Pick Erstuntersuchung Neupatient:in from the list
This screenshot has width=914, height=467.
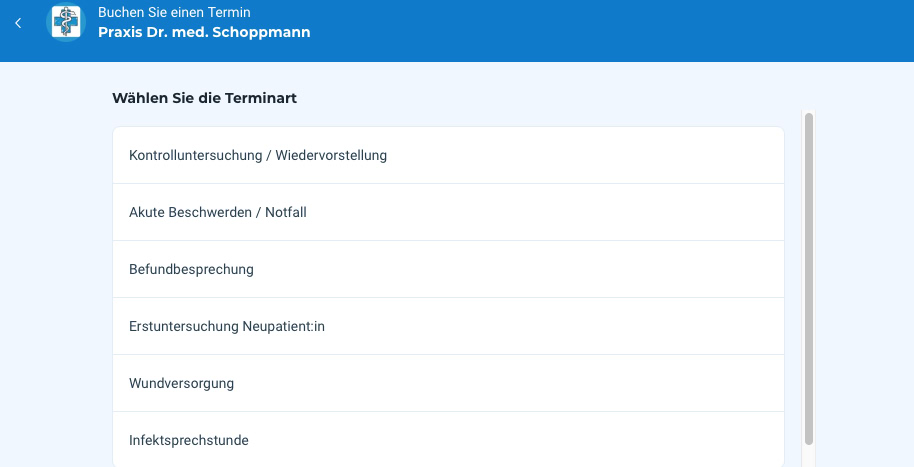click(227, 326)
